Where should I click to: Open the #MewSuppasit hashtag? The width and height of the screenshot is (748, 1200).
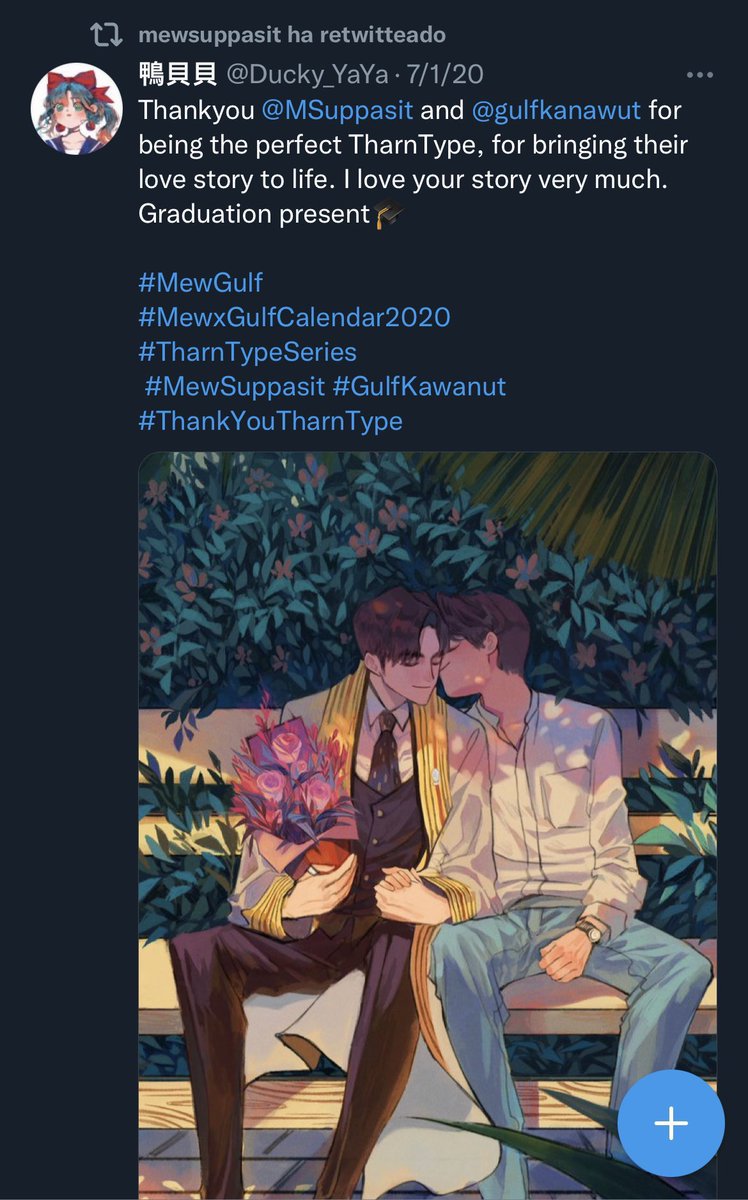coord(235,386)
